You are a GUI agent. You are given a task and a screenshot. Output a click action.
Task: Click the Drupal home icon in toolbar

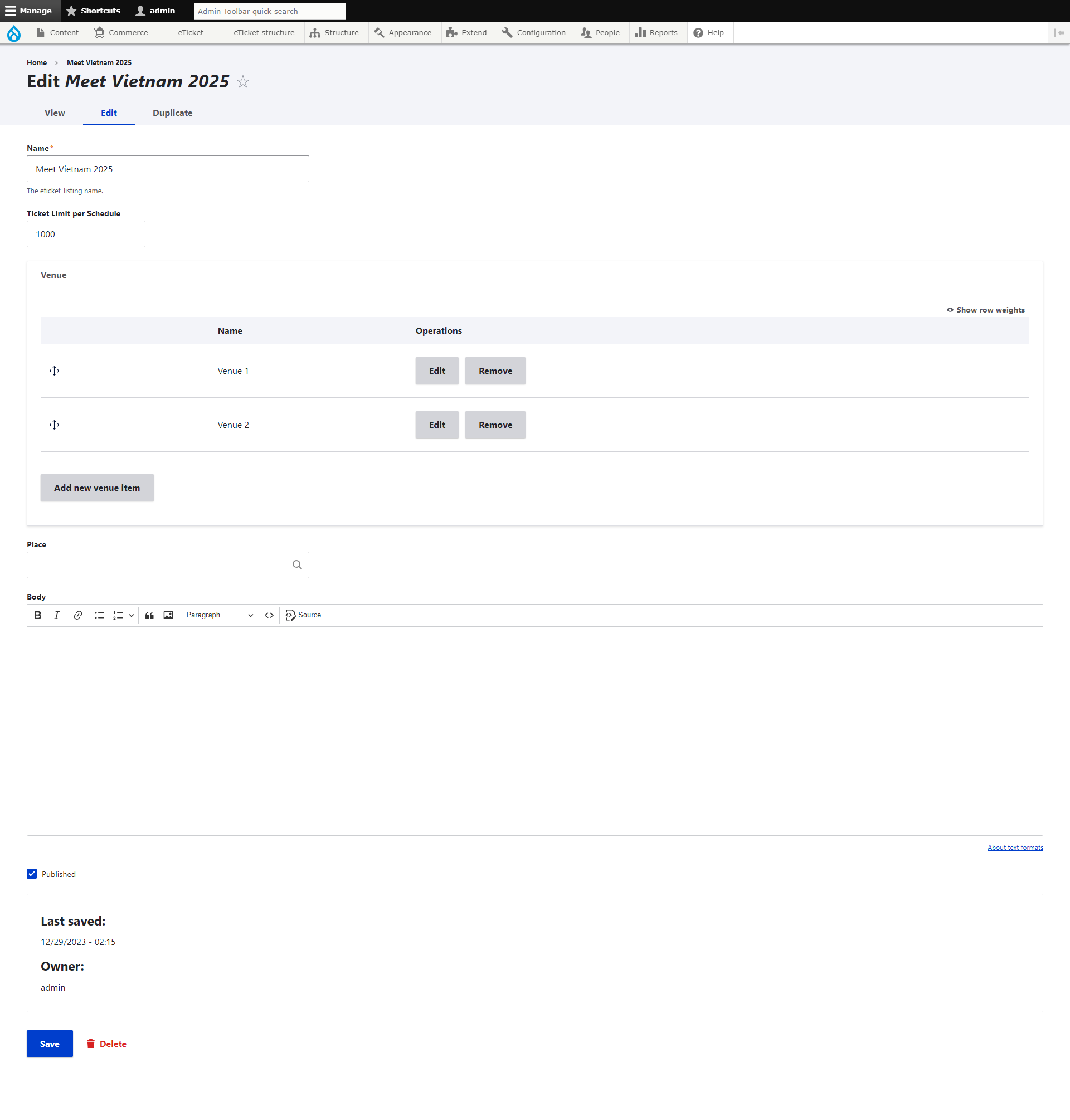coord(15,33)
